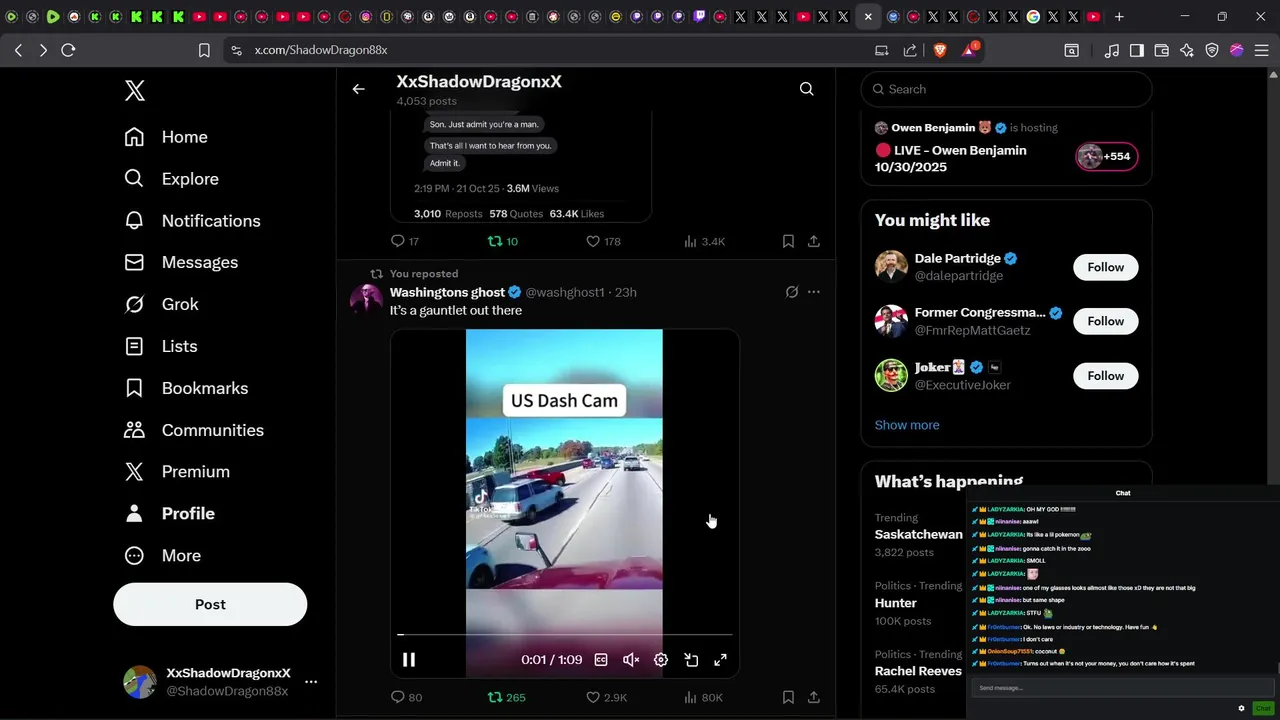The height and width of the screenshot is (720, 1280).
Task: Open Premium in the sidebar
Action: coord(177,471)
